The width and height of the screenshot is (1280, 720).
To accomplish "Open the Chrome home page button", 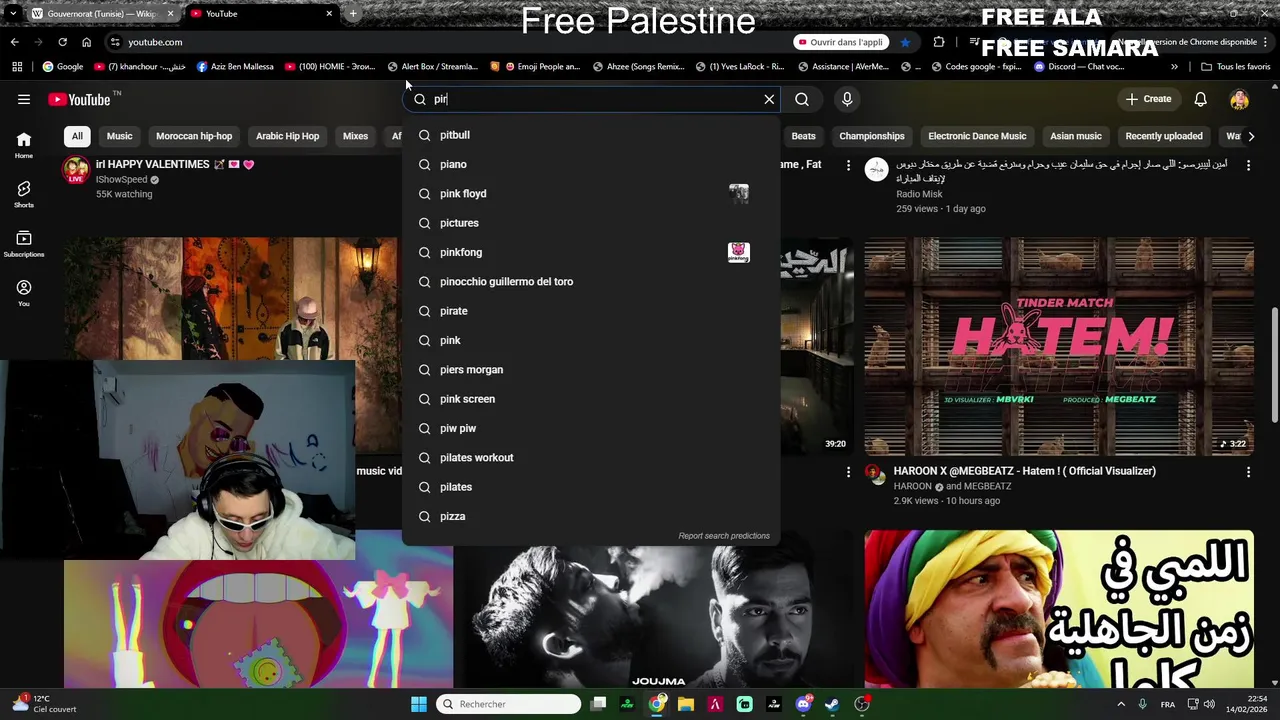I will pyautogui.click(x=86, y=42).
